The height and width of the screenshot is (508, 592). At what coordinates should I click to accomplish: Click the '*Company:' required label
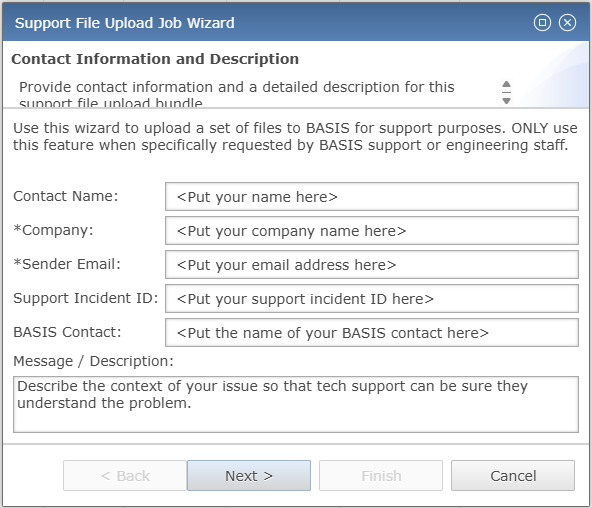(x=53, y=230)
